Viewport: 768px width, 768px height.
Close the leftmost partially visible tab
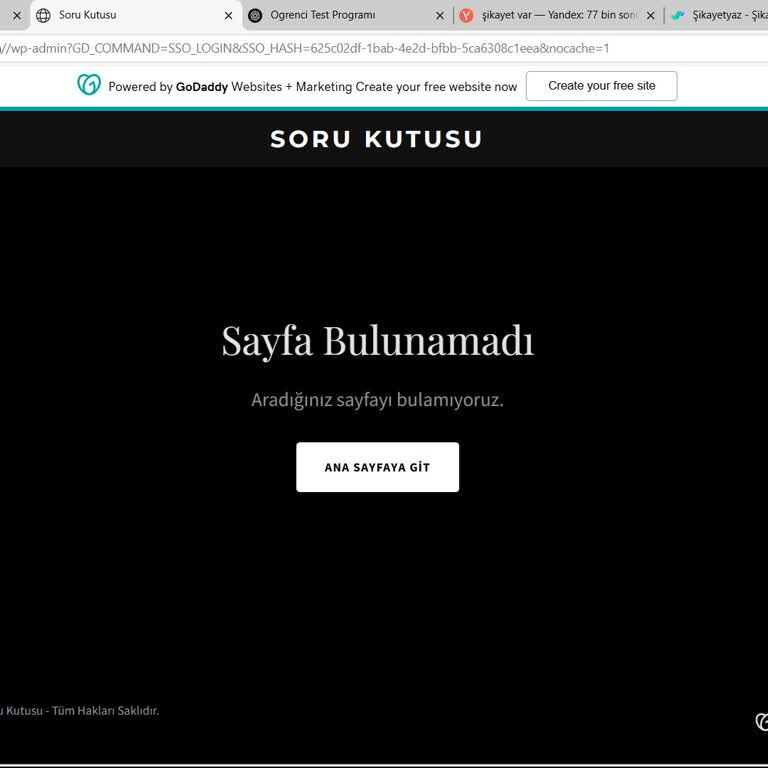coord(17,16)
